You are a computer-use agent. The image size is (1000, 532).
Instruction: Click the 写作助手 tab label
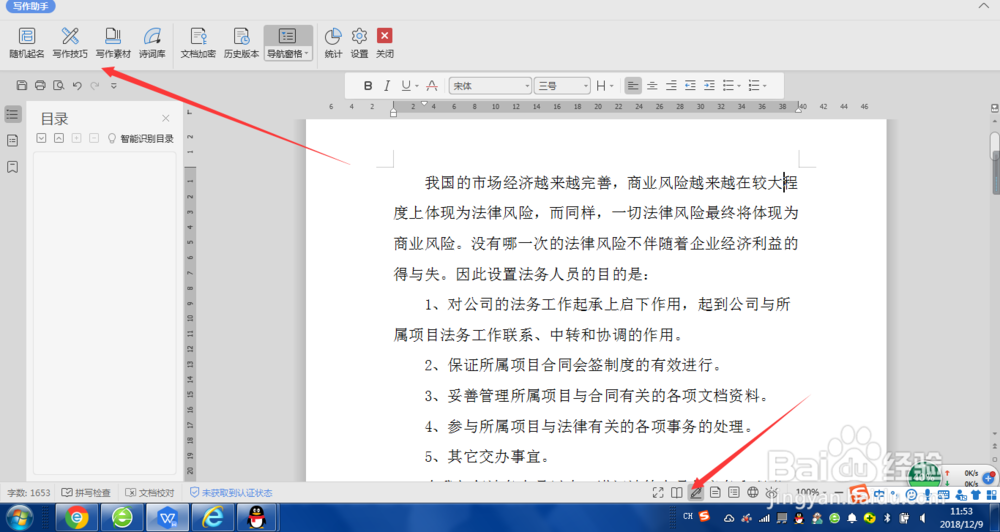click(31, 6)
